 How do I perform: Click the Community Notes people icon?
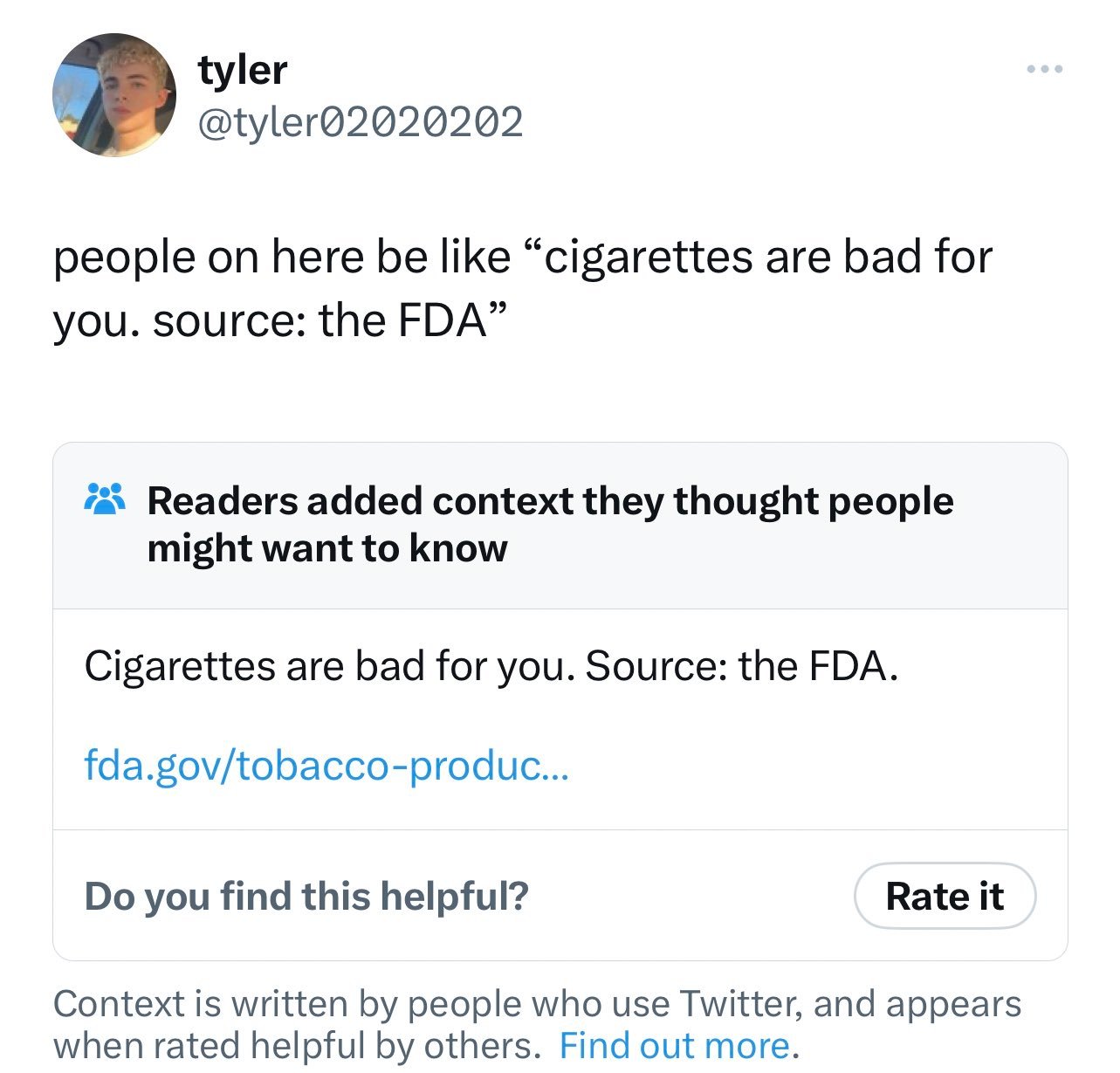coord(104,500)
